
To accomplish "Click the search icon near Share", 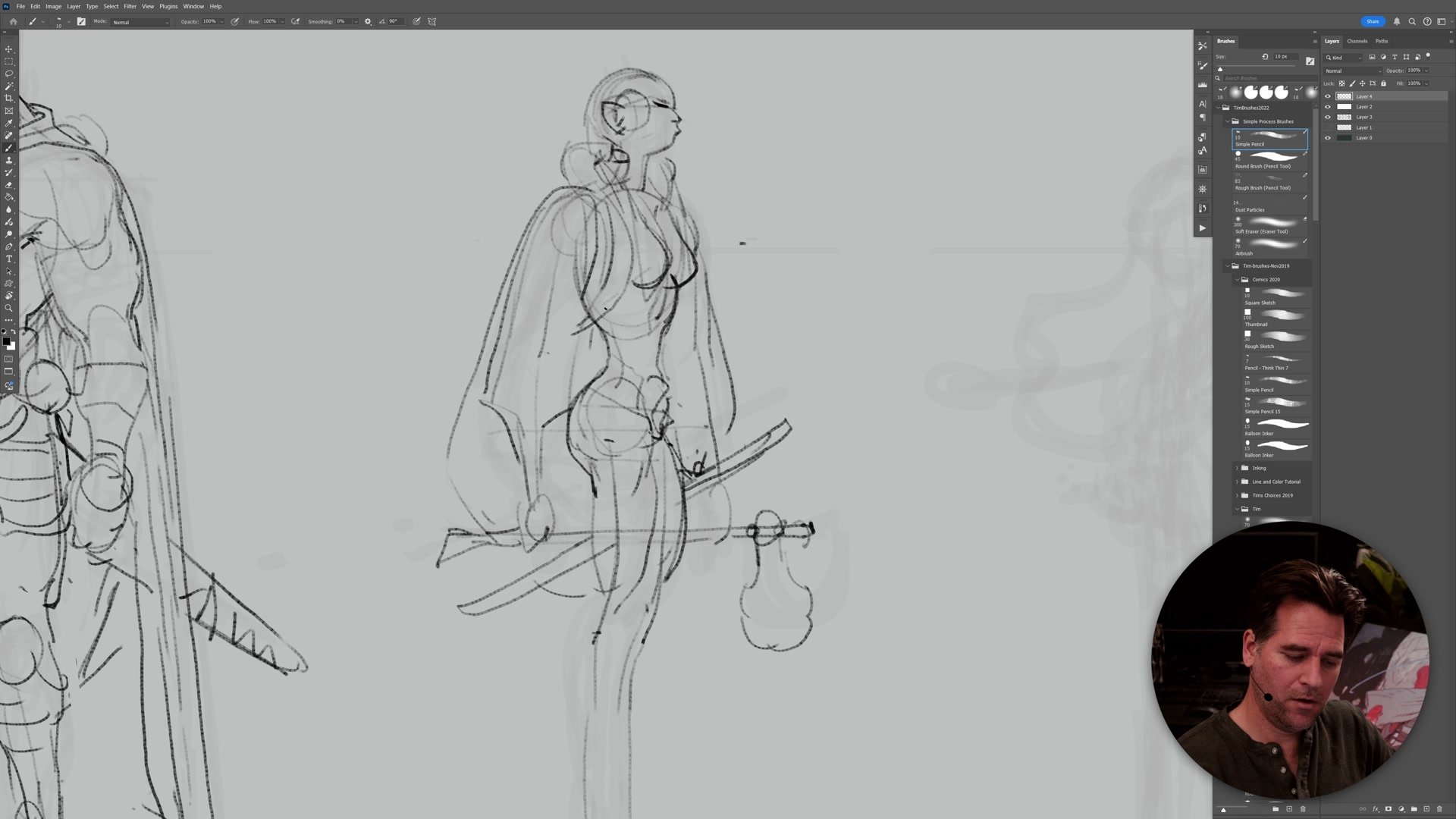I will click(x=1412, y=21).
